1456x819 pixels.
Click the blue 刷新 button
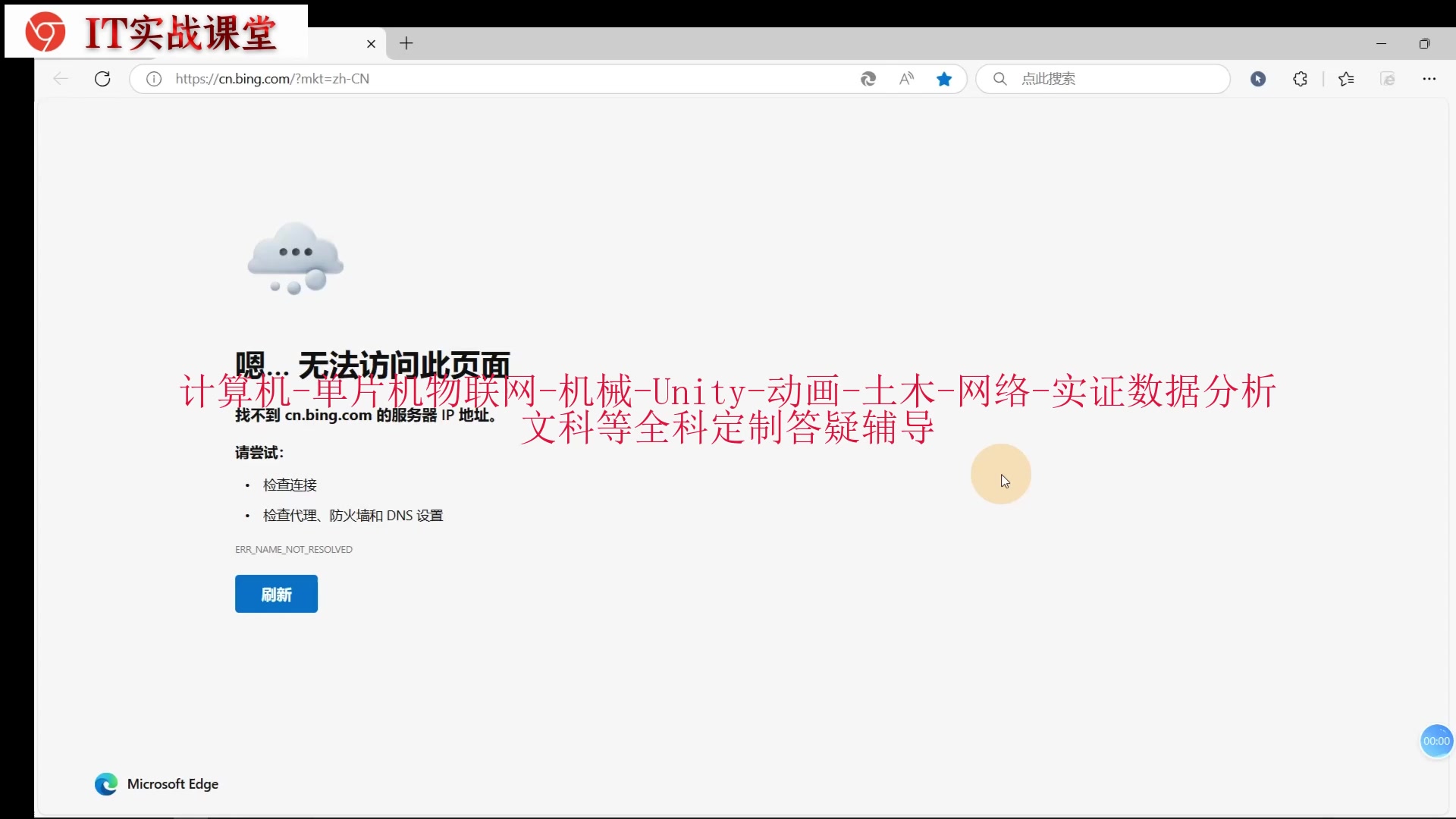click(x=276, y=594)
